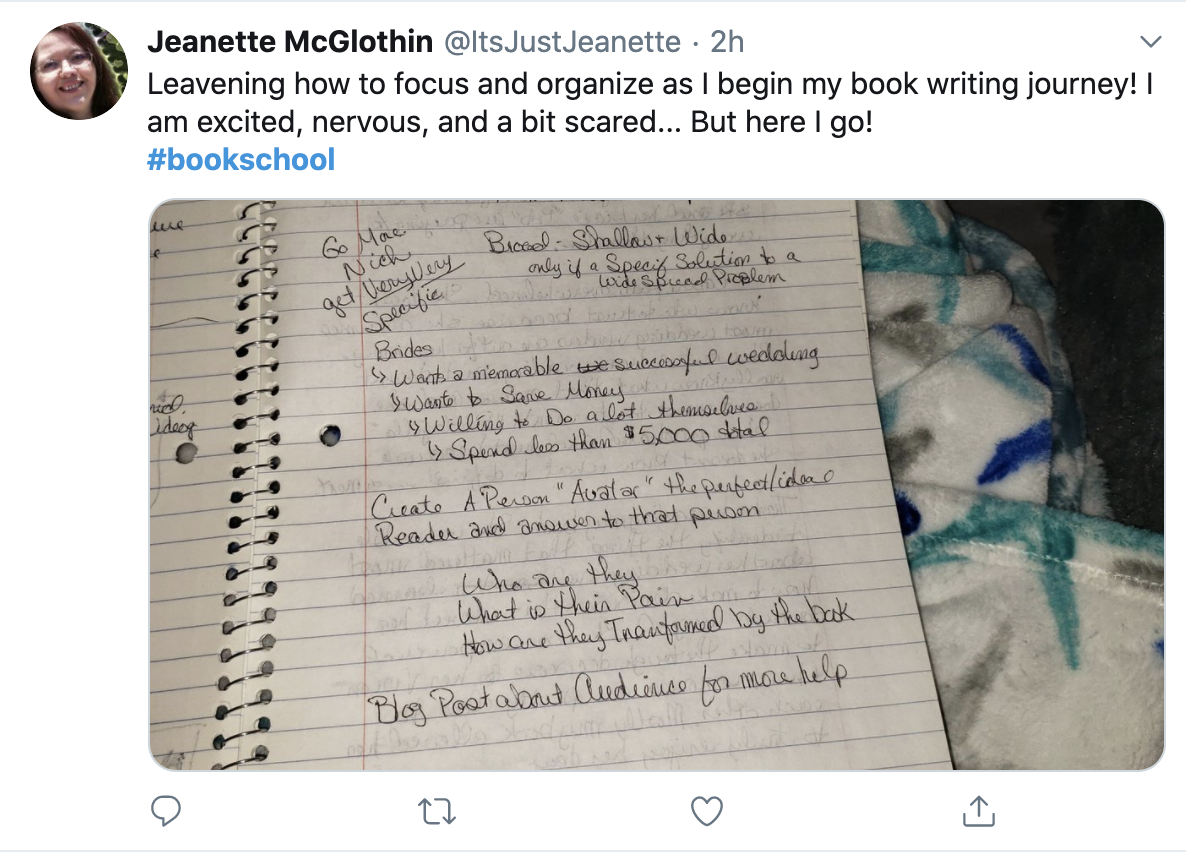The image size is (1186, 852).
Task: Expand the tweet actions caret menu
Action: click(1151, 41)
